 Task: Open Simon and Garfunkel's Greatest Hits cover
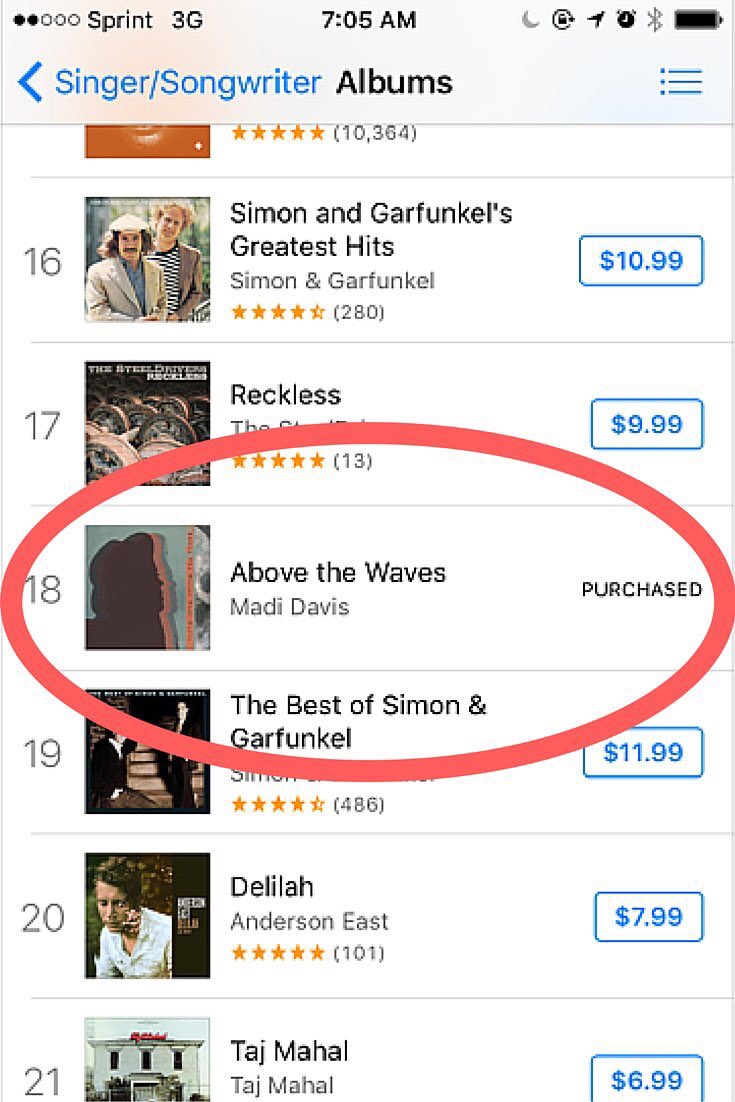[x=147, y=259]
